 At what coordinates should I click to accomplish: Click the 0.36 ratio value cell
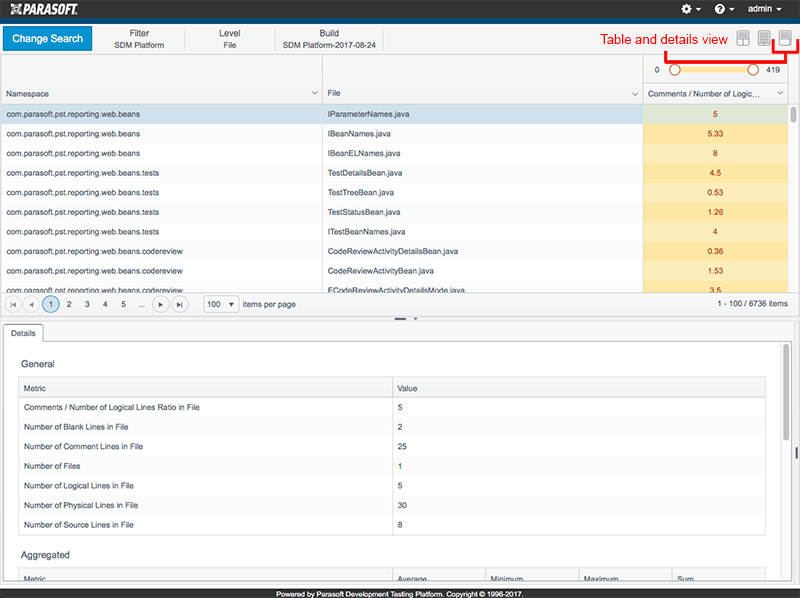pos(715,251)
